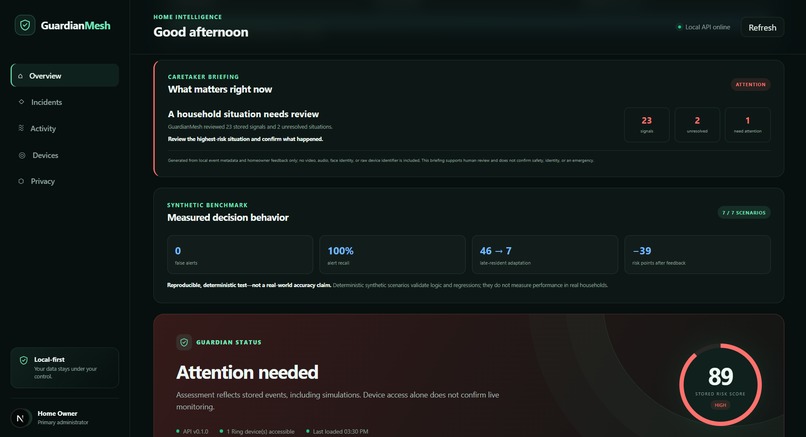Click the Good afternoon heading
806x437 pixels.
click(200, 32)
